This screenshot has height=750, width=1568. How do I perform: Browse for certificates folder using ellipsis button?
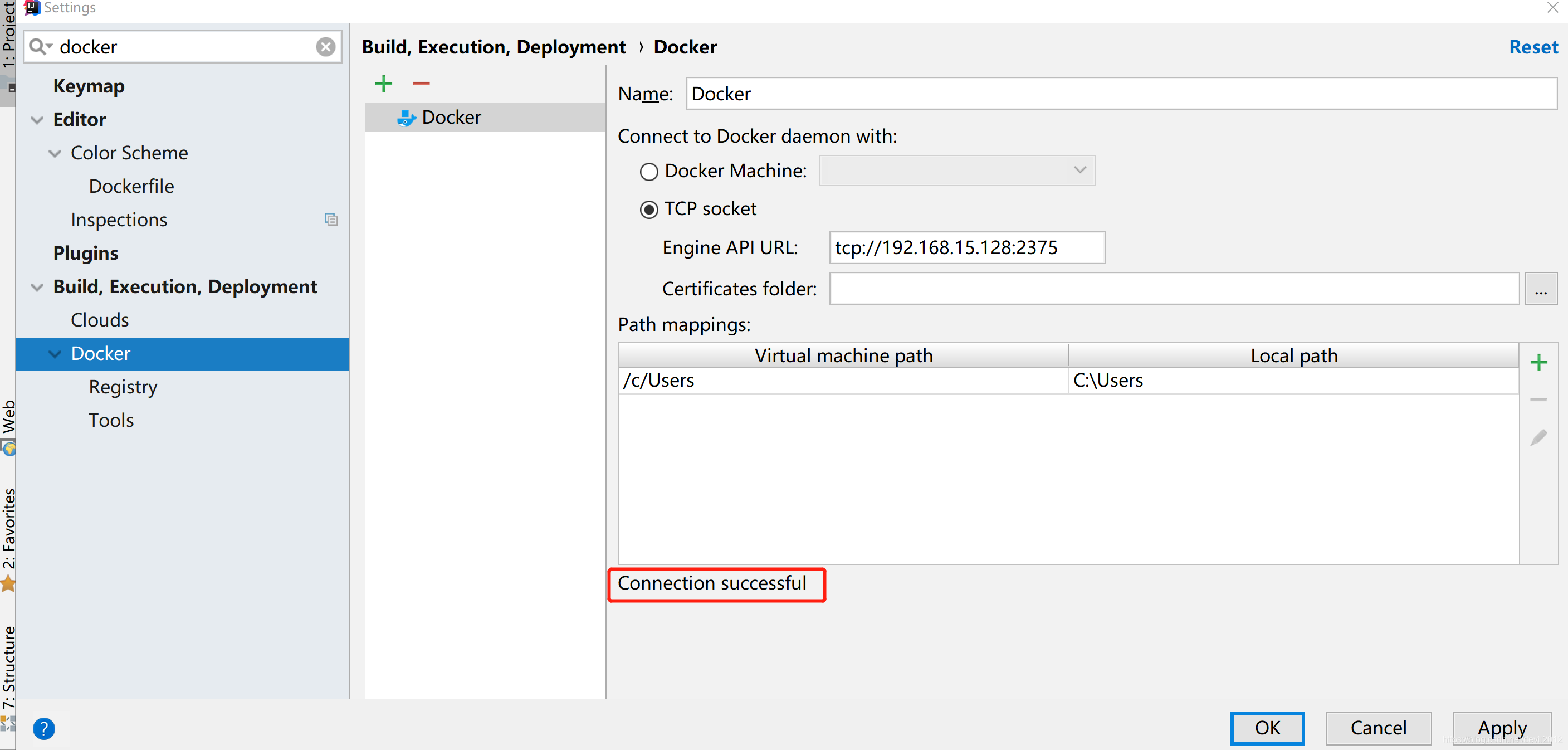coord(1540,289)
